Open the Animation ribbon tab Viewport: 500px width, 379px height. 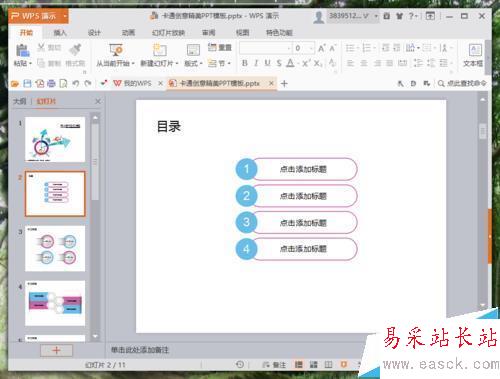coord(128,33)
